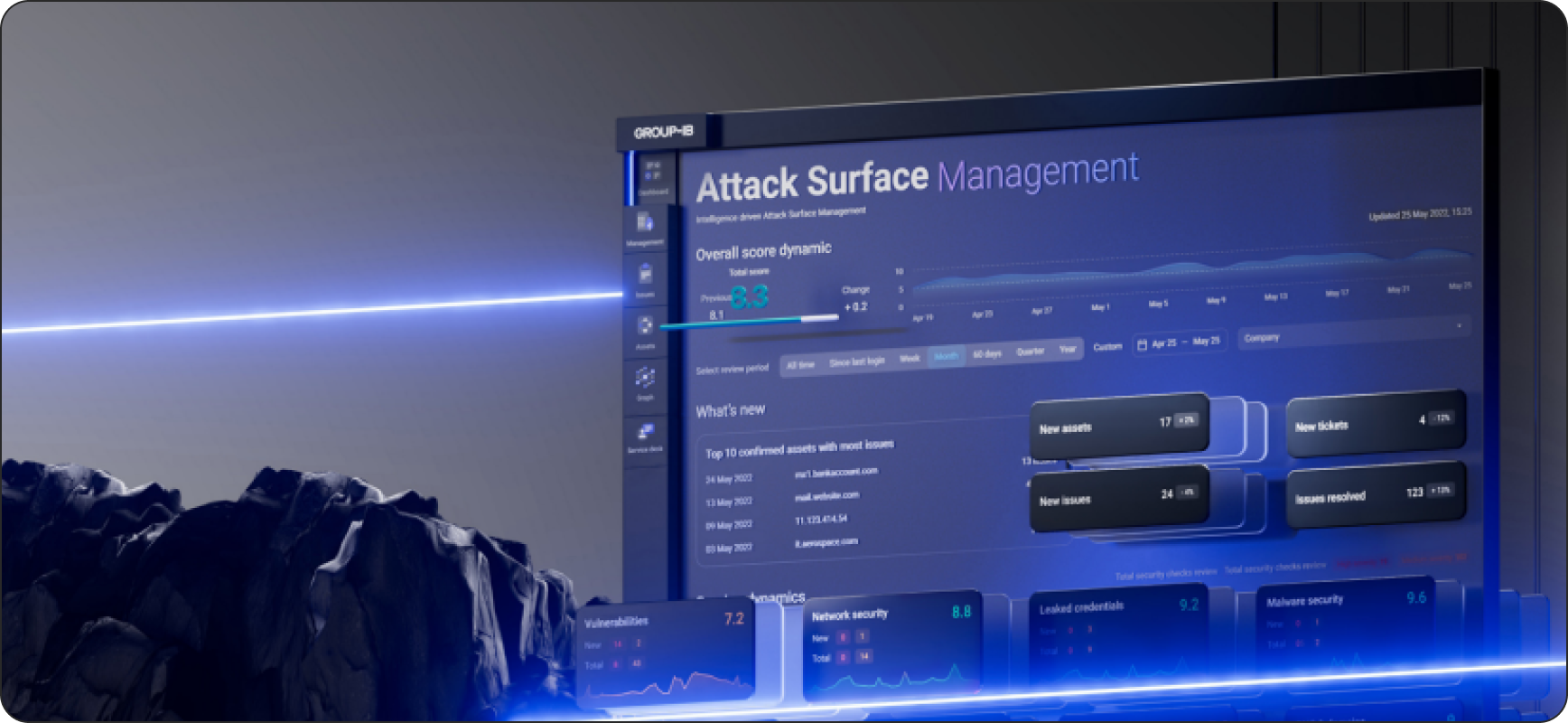Open the Leaked credentials score card
Screen dimensions: 1568x723
click(1120, 638)
